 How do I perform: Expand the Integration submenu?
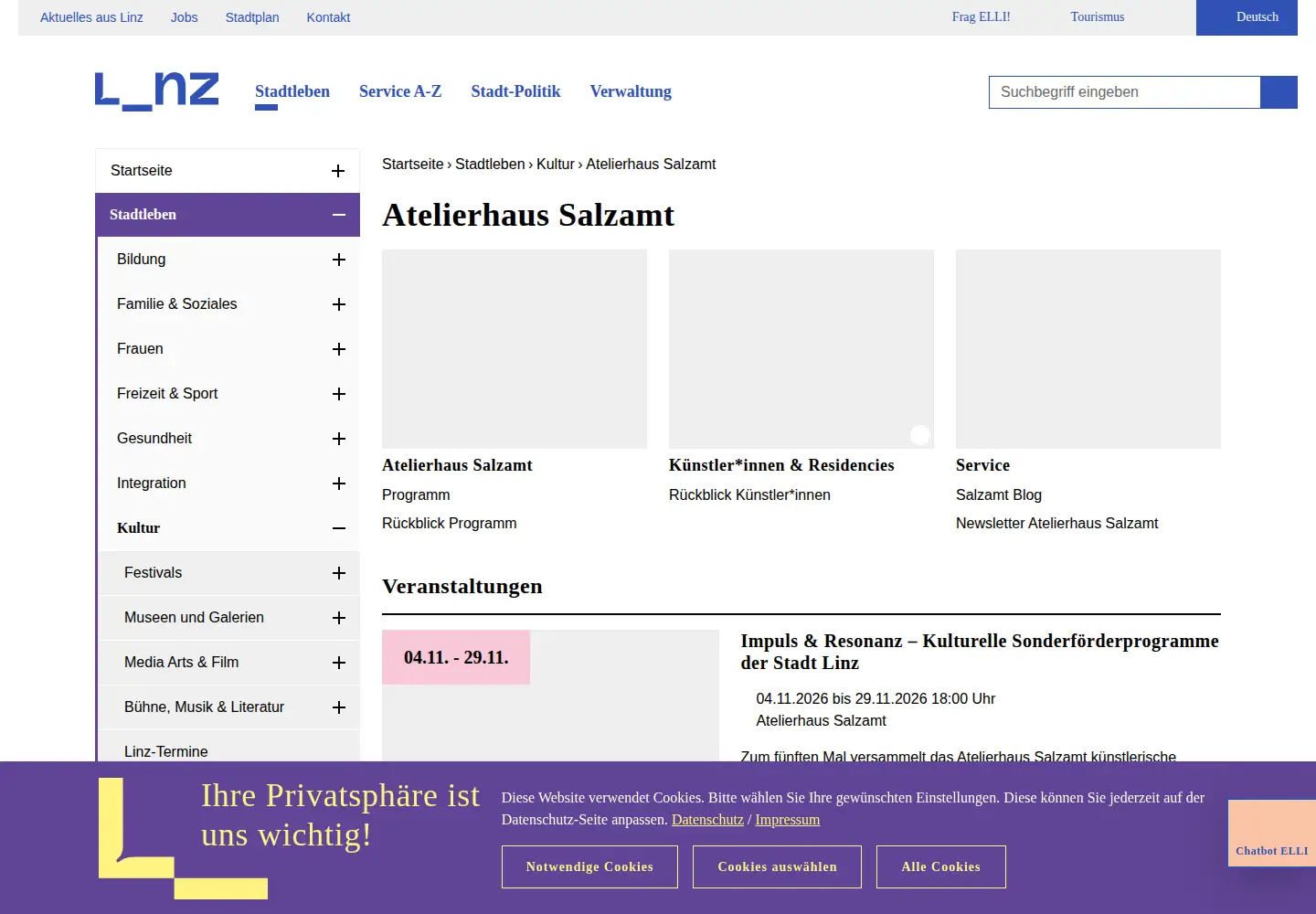[339, 484]
